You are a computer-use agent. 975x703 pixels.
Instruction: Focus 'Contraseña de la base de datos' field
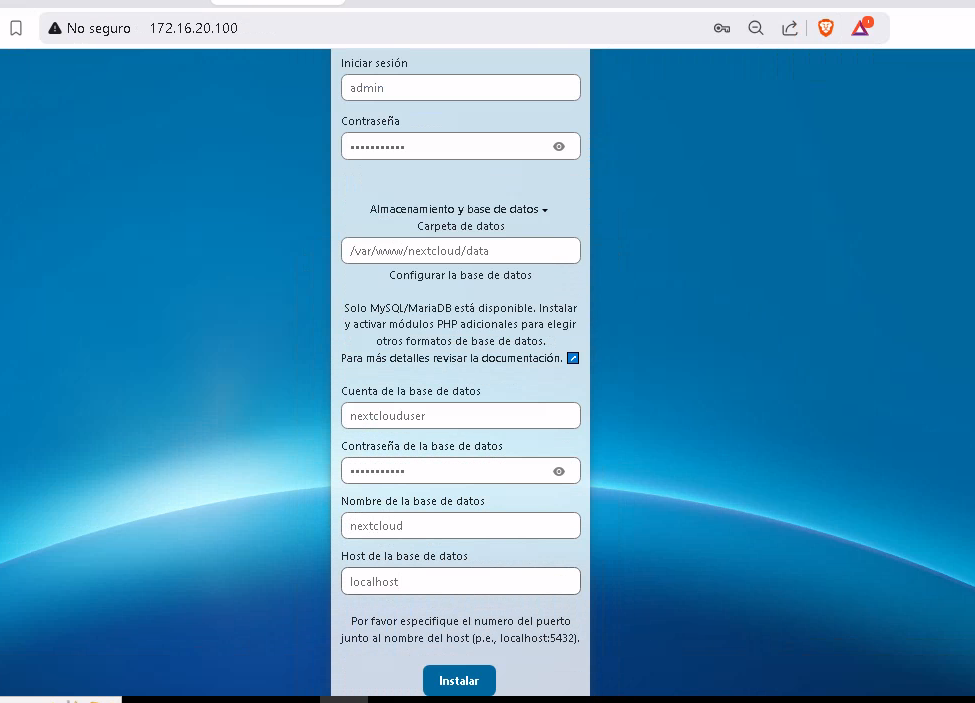pyautogui.click(x=461, y=471)
